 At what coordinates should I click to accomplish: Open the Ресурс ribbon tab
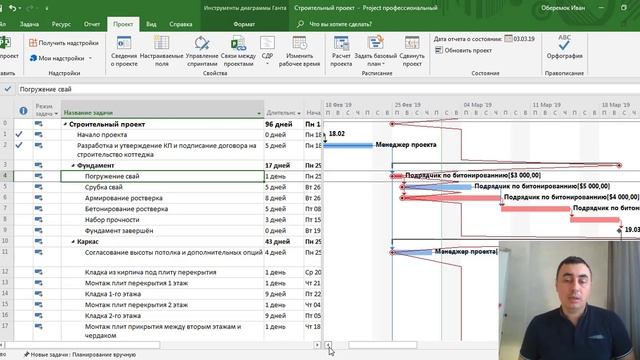click(x=61, y=24)
